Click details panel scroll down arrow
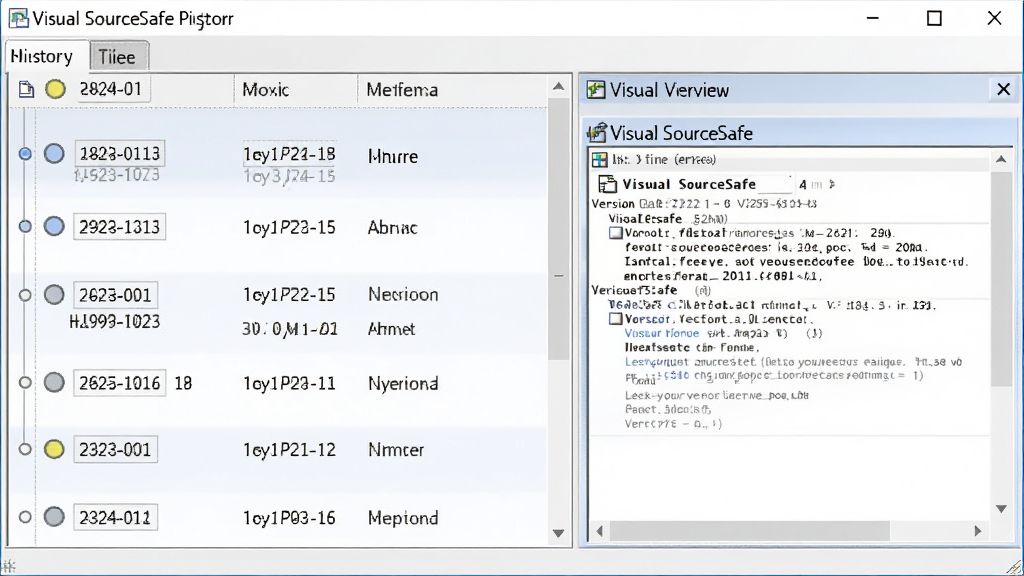The width and height of the screenshot is (1024, 576). coord(1001,509)
